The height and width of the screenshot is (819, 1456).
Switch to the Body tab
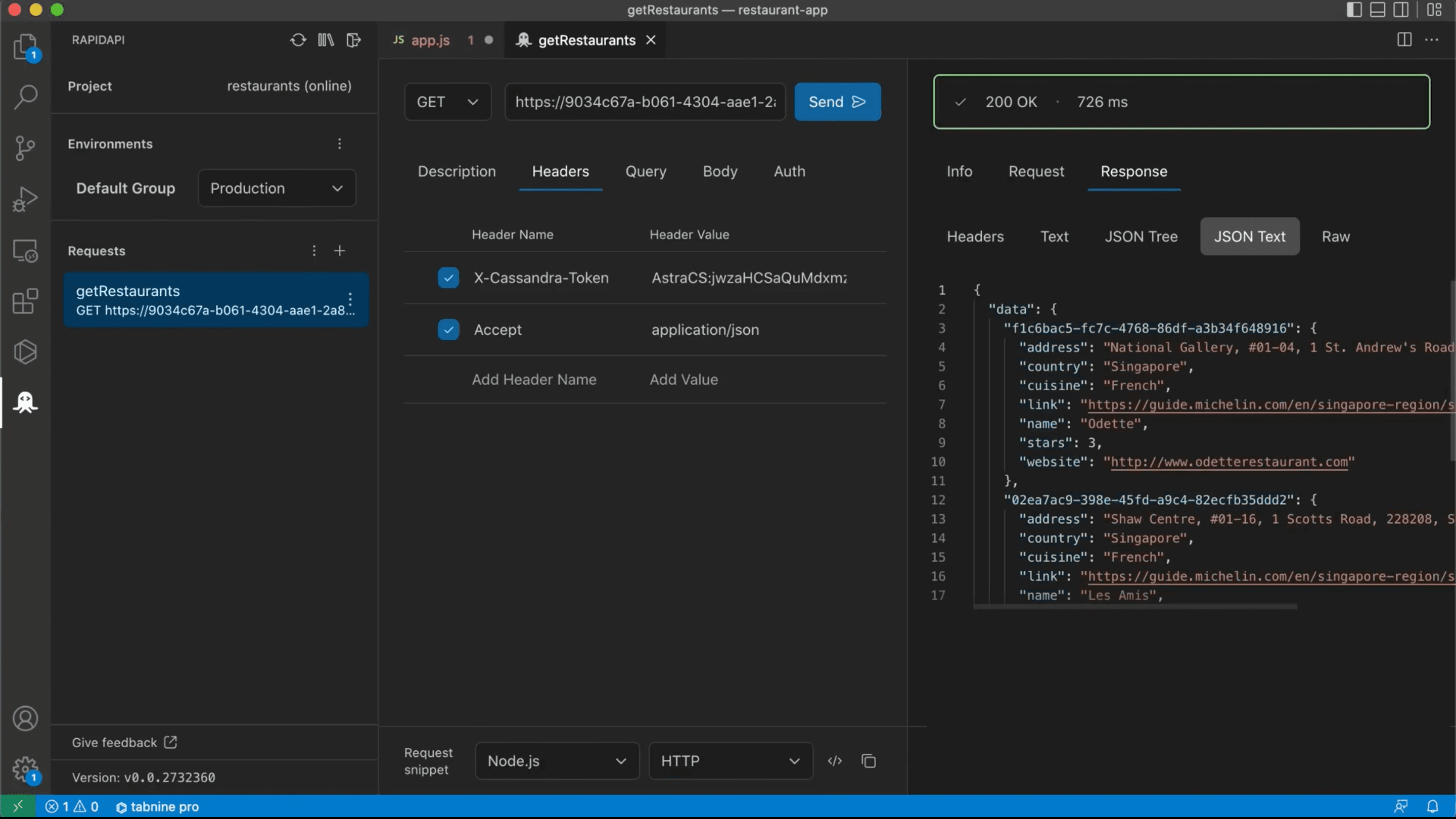click(720, 171)
